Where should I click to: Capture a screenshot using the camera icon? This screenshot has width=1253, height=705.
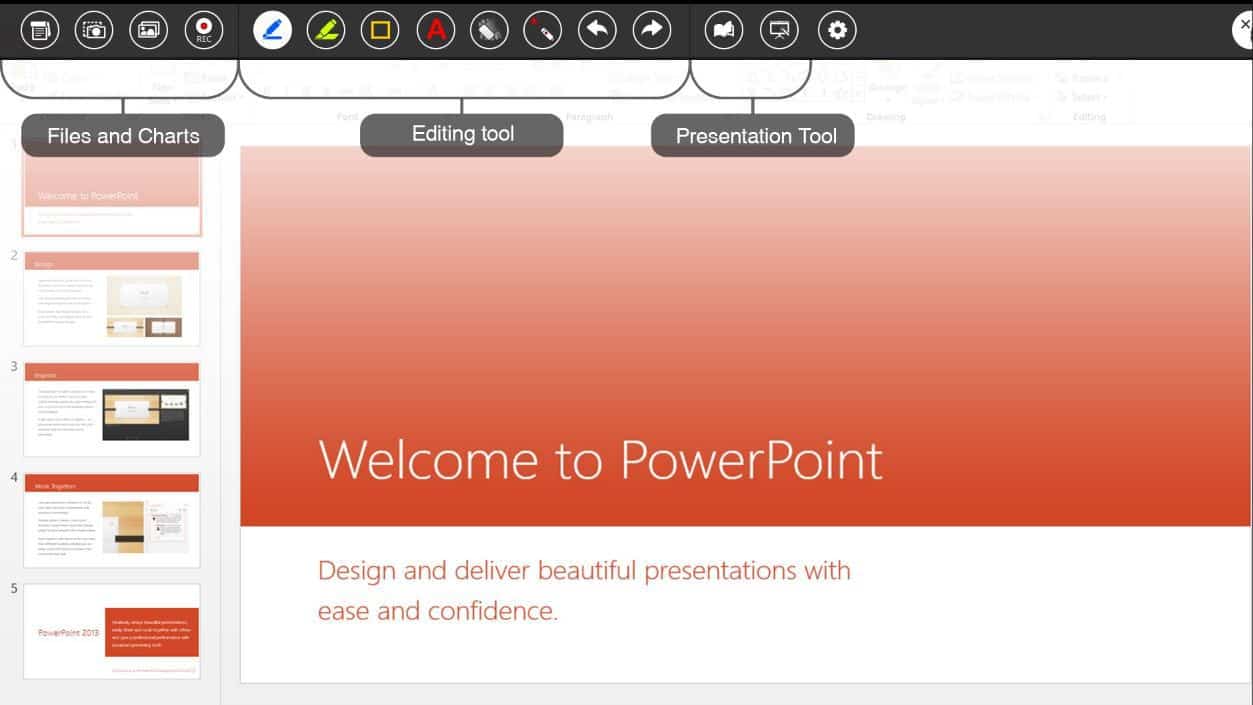point(94,29)
